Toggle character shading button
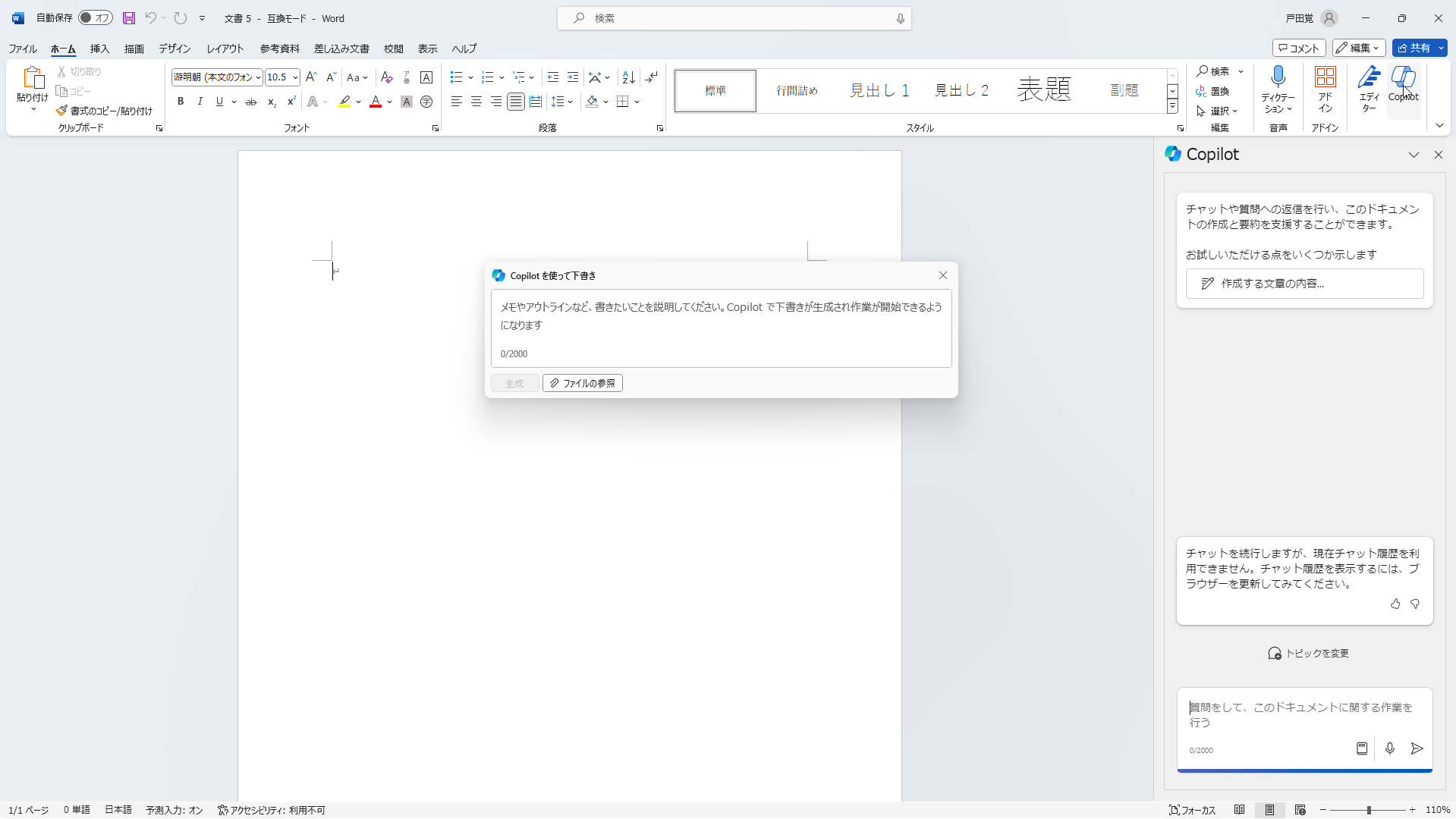Viewport: 1456px width, 819px height. (x=407, y=102)
